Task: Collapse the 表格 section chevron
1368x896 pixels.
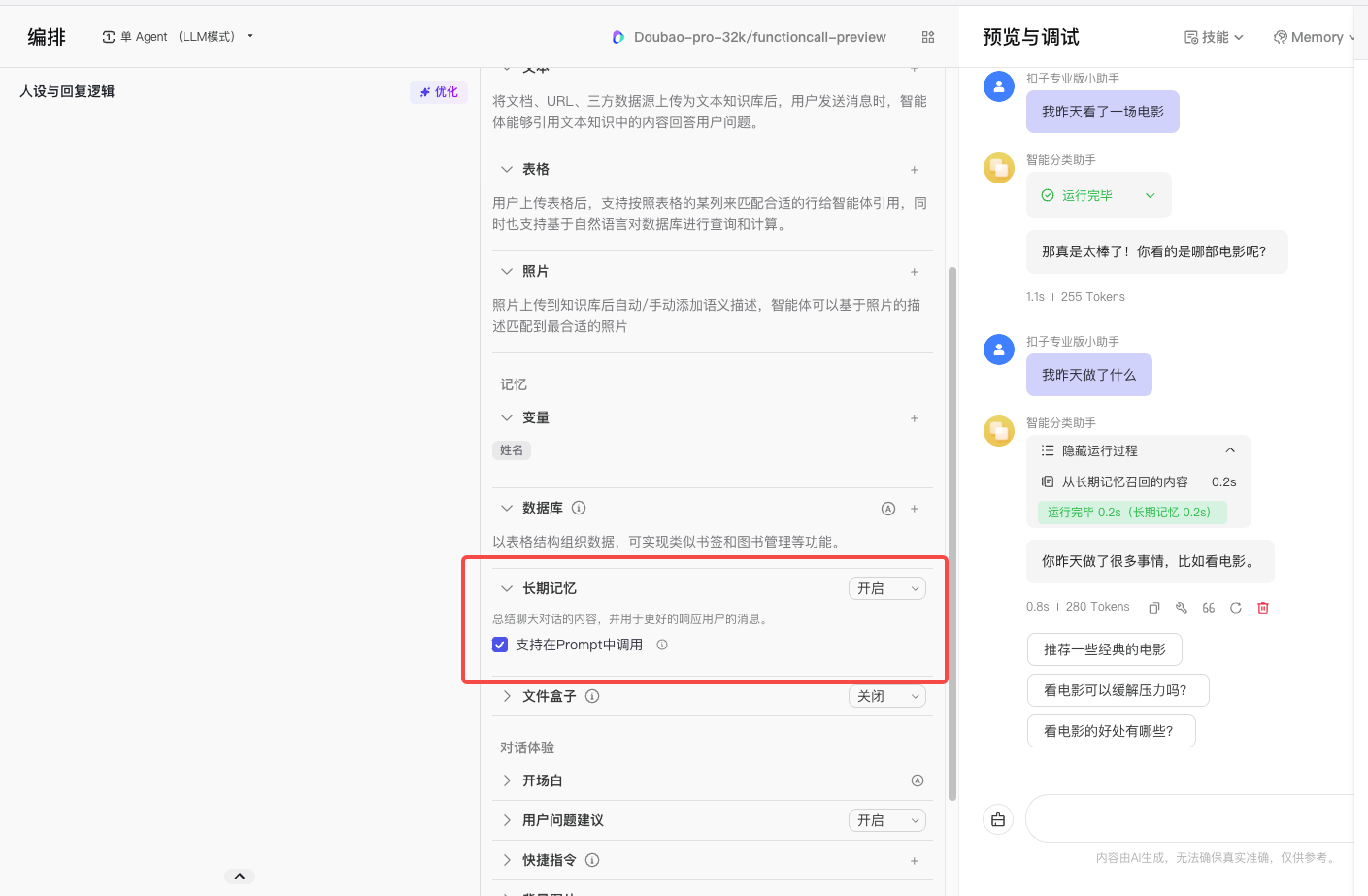Action: (507, 169)
